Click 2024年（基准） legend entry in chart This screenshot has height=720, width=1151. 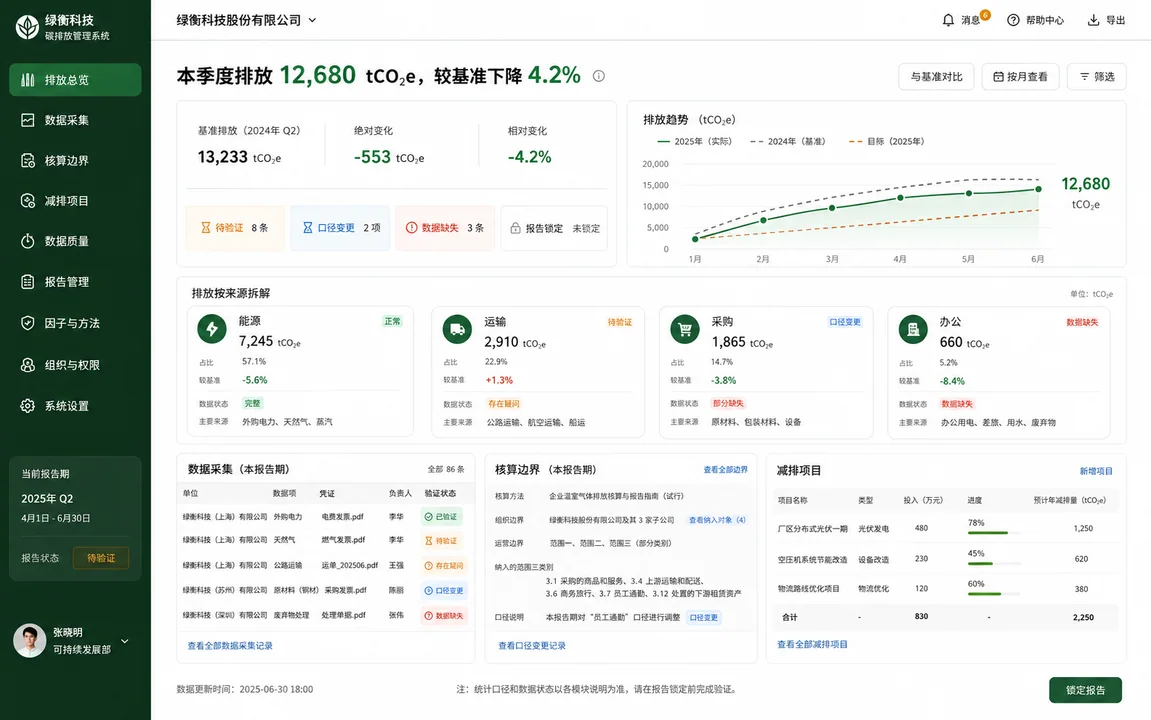[x=788, y=141]
